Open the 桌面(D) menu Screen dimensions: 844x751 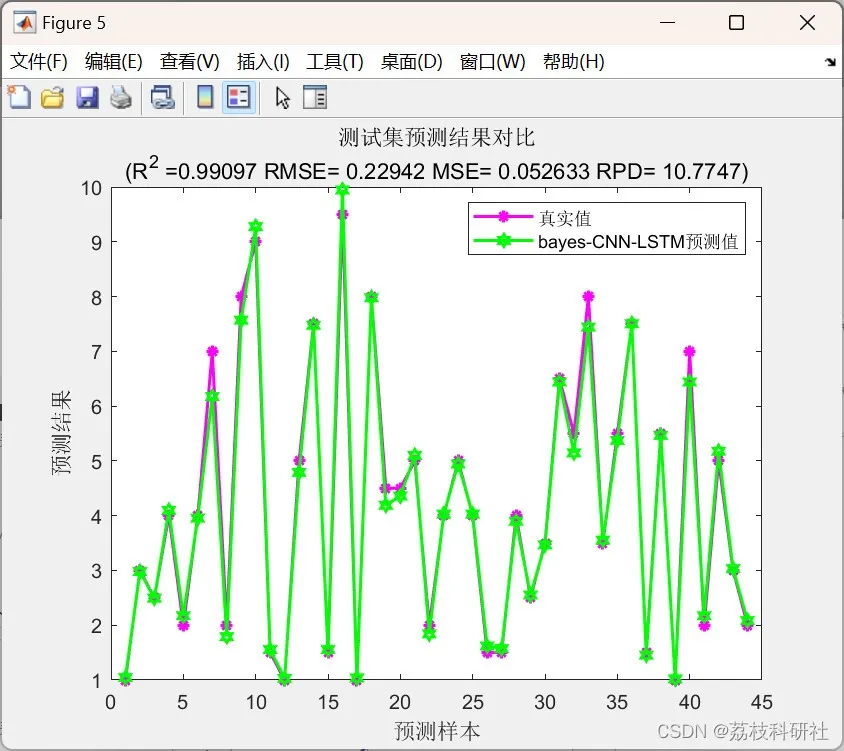(x=411, y=61)
